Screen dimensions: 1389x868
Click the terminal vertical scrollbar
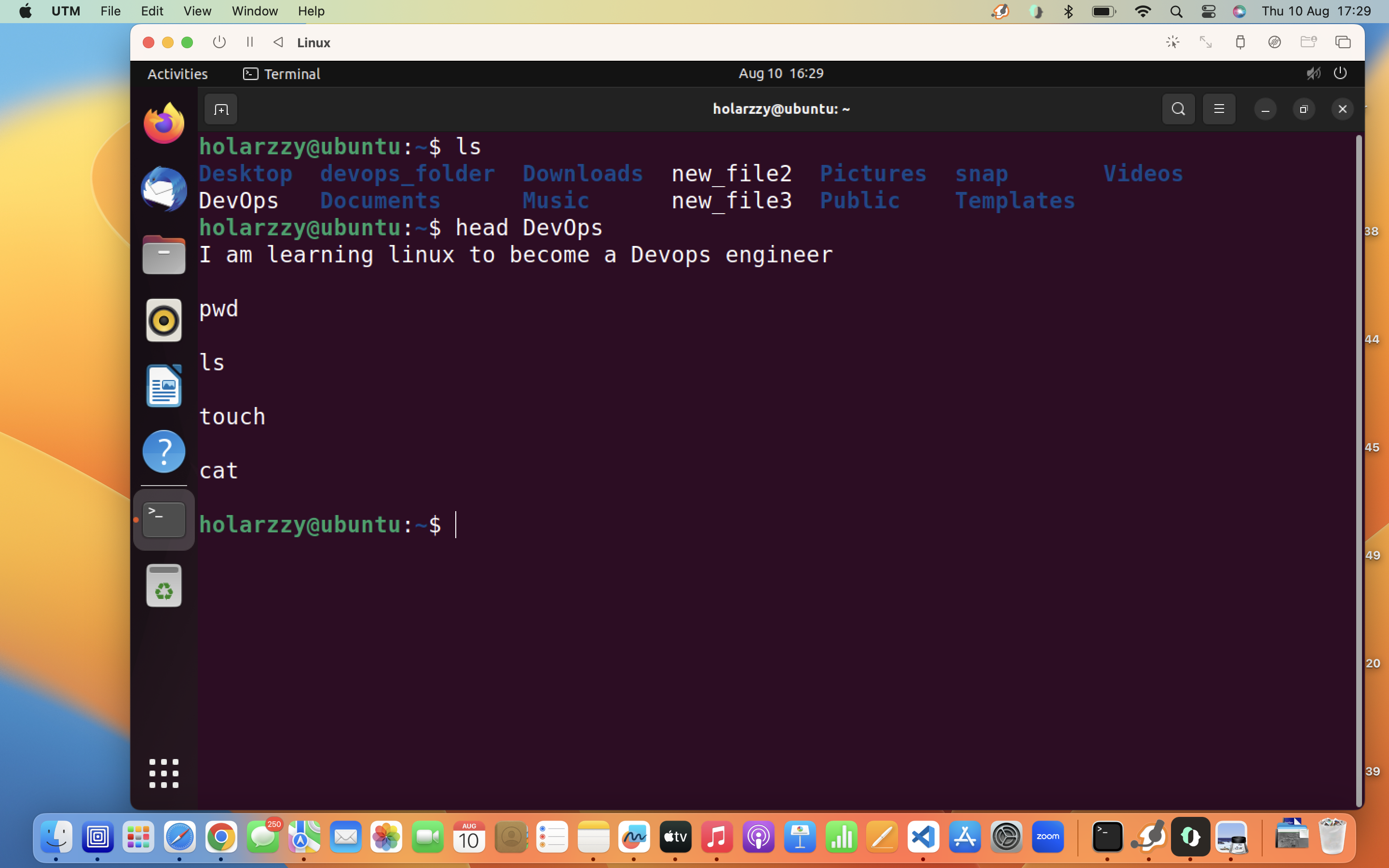1359,471
